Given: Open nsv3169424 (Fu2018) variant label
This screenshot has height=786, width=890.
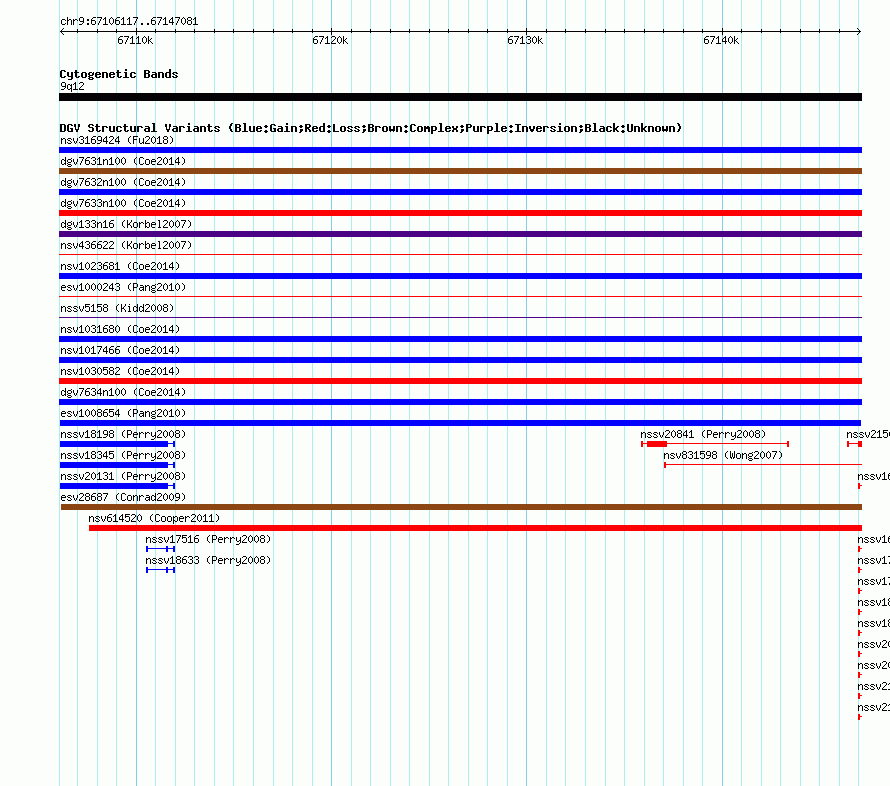Looking at the screenshot, I should pos(117,140).
